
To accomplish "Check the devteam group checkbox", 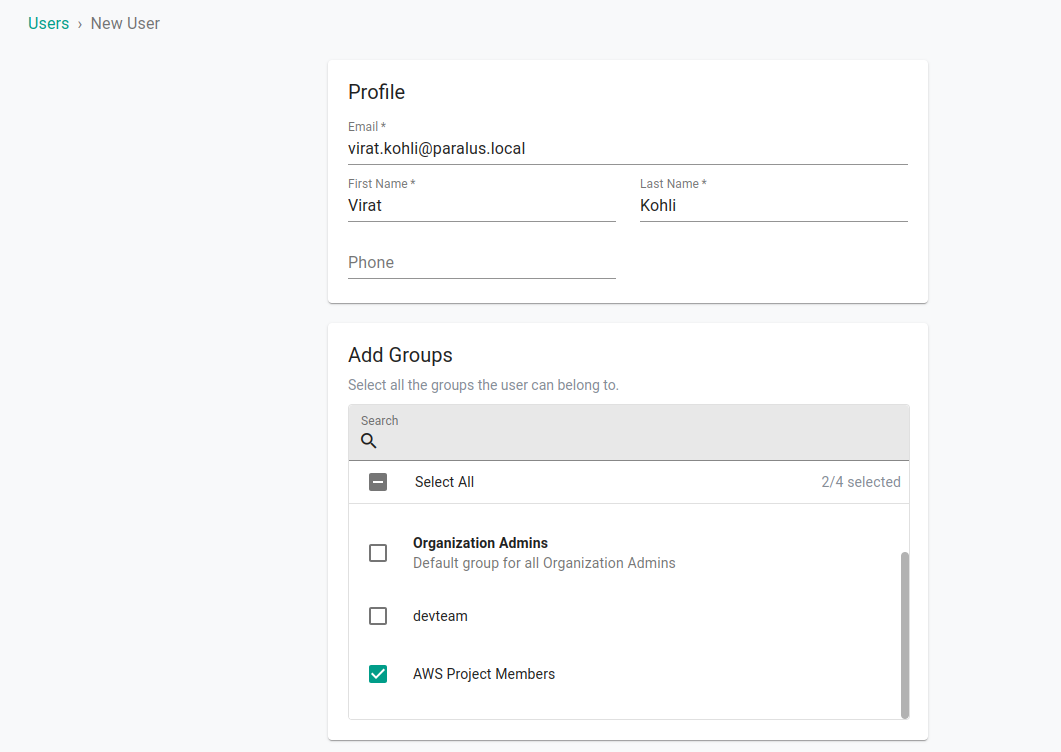I will point(378,616).
